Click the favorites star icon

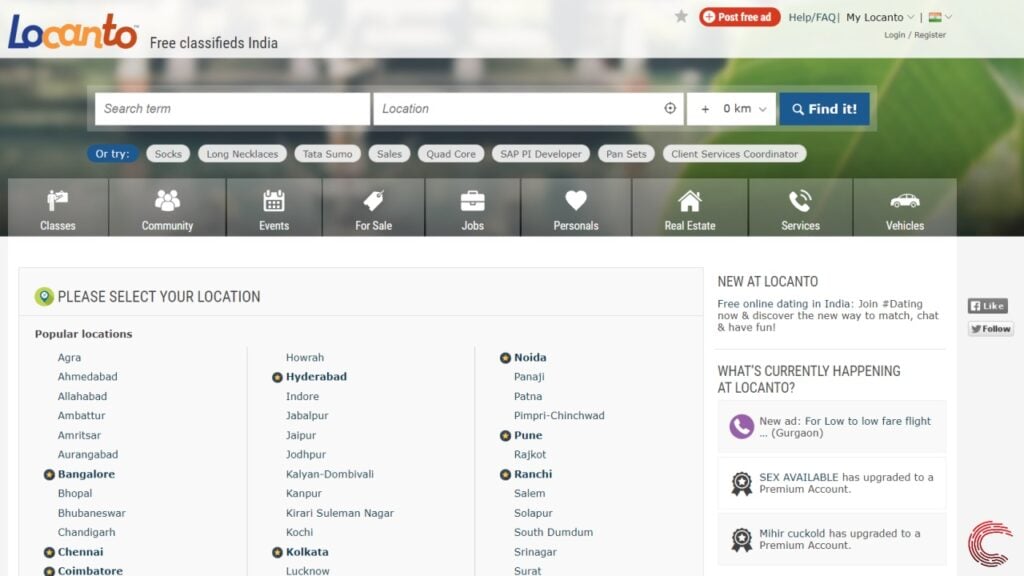681,16
